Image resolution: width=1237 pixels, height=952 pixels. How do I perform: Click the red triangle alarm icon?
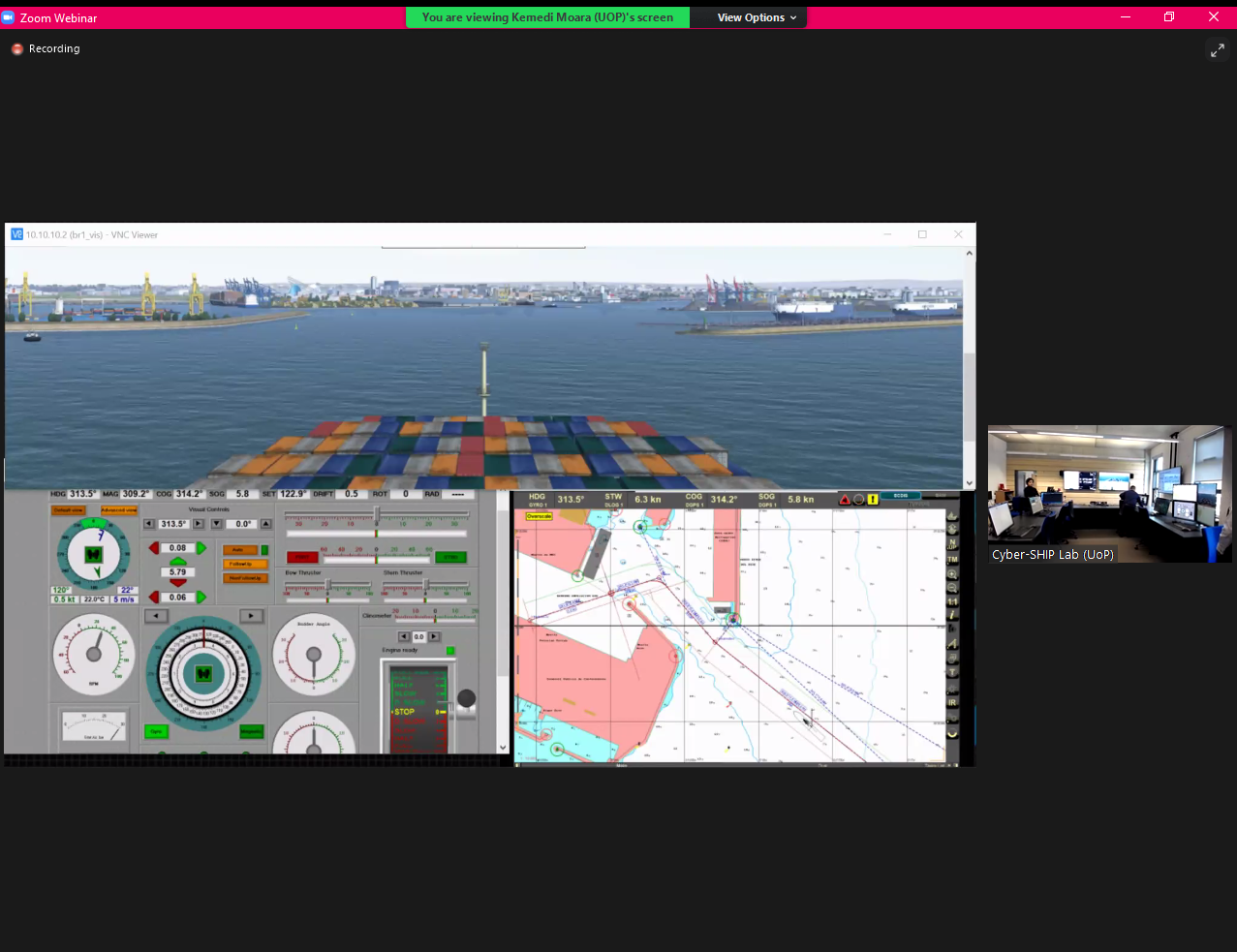845,500
